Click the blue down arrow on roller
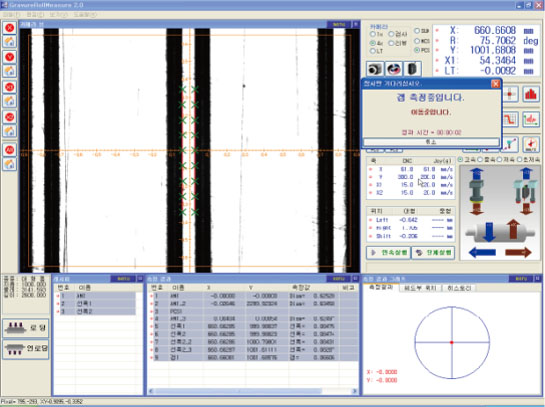Viewport: 545px width, 407px height. [x=489, y=232]
